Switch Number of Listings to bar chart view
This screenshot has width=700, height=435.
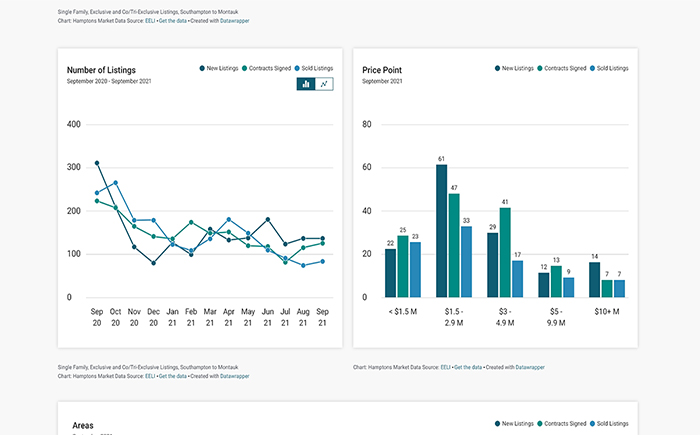pos(306,84)
